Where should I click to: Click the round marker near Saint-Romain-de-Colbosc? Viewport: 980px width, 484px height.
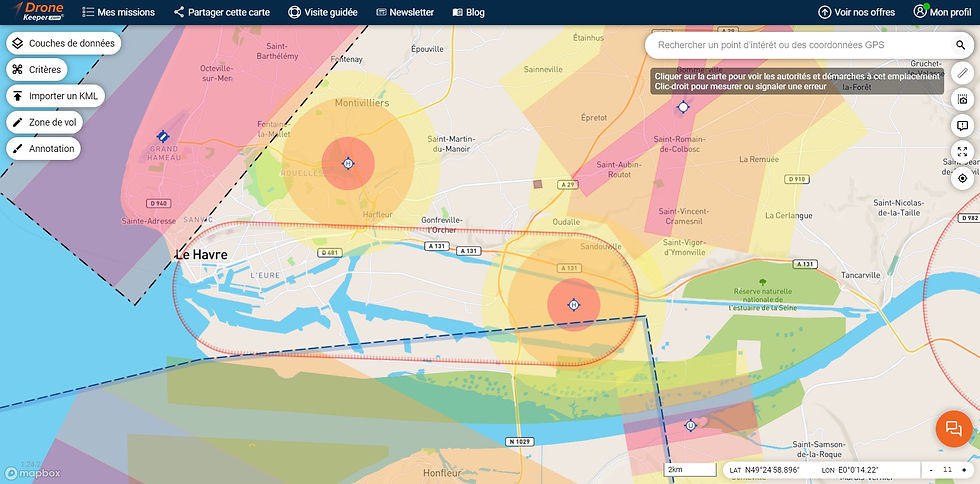pyautogui.click(x=683, y=108)
